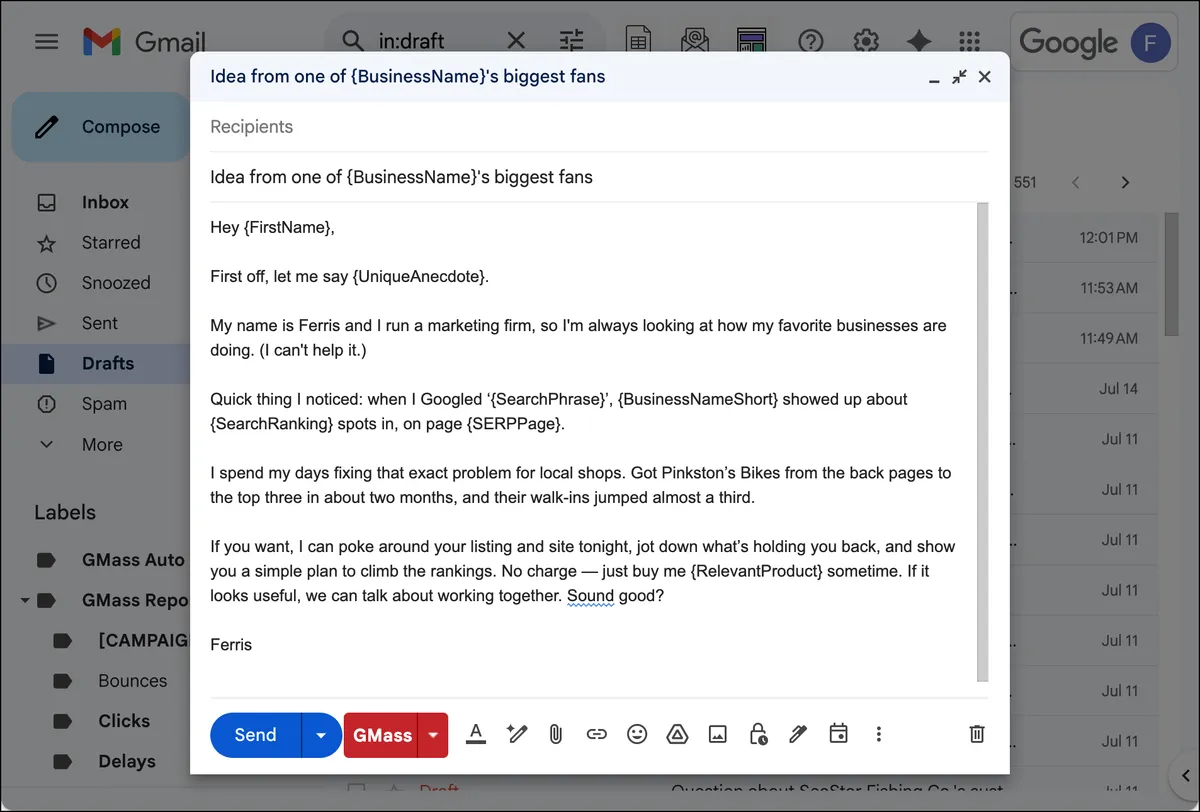
Task: Click the subject line field
Action: 598,177
